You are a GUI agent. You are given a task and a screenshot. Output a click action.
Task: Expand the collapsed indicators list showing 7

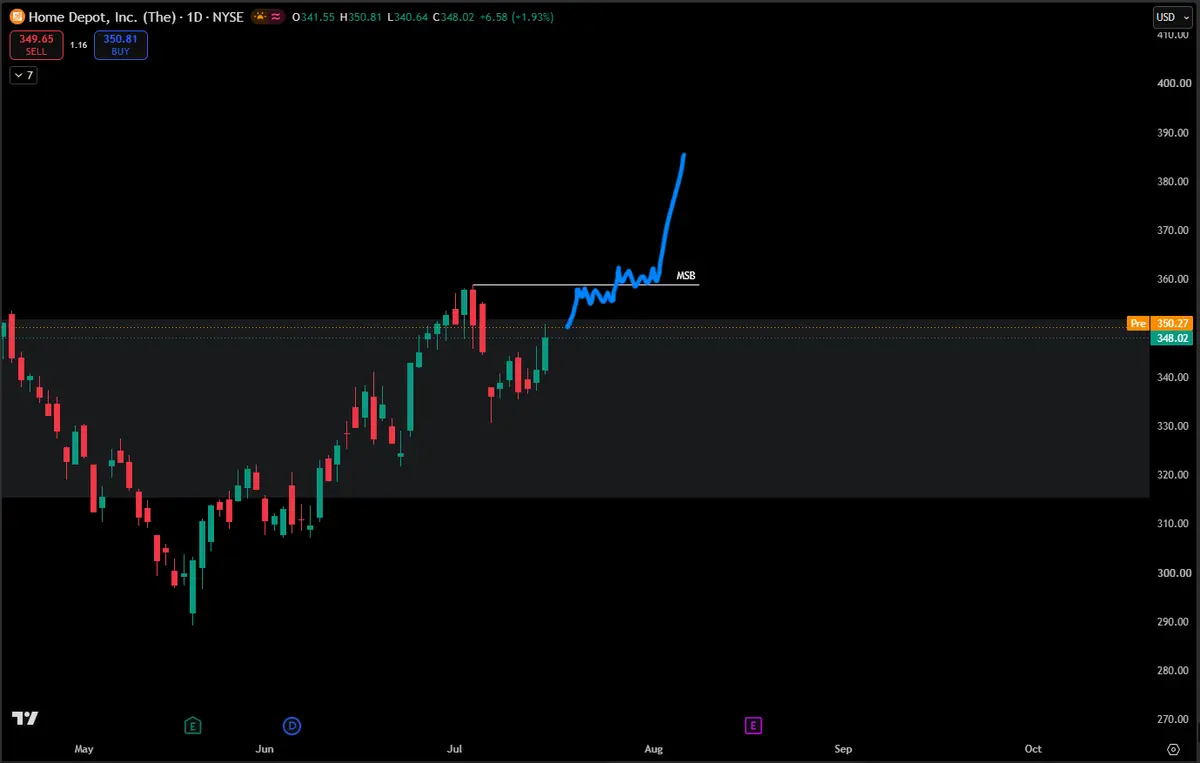pos(23,75)
